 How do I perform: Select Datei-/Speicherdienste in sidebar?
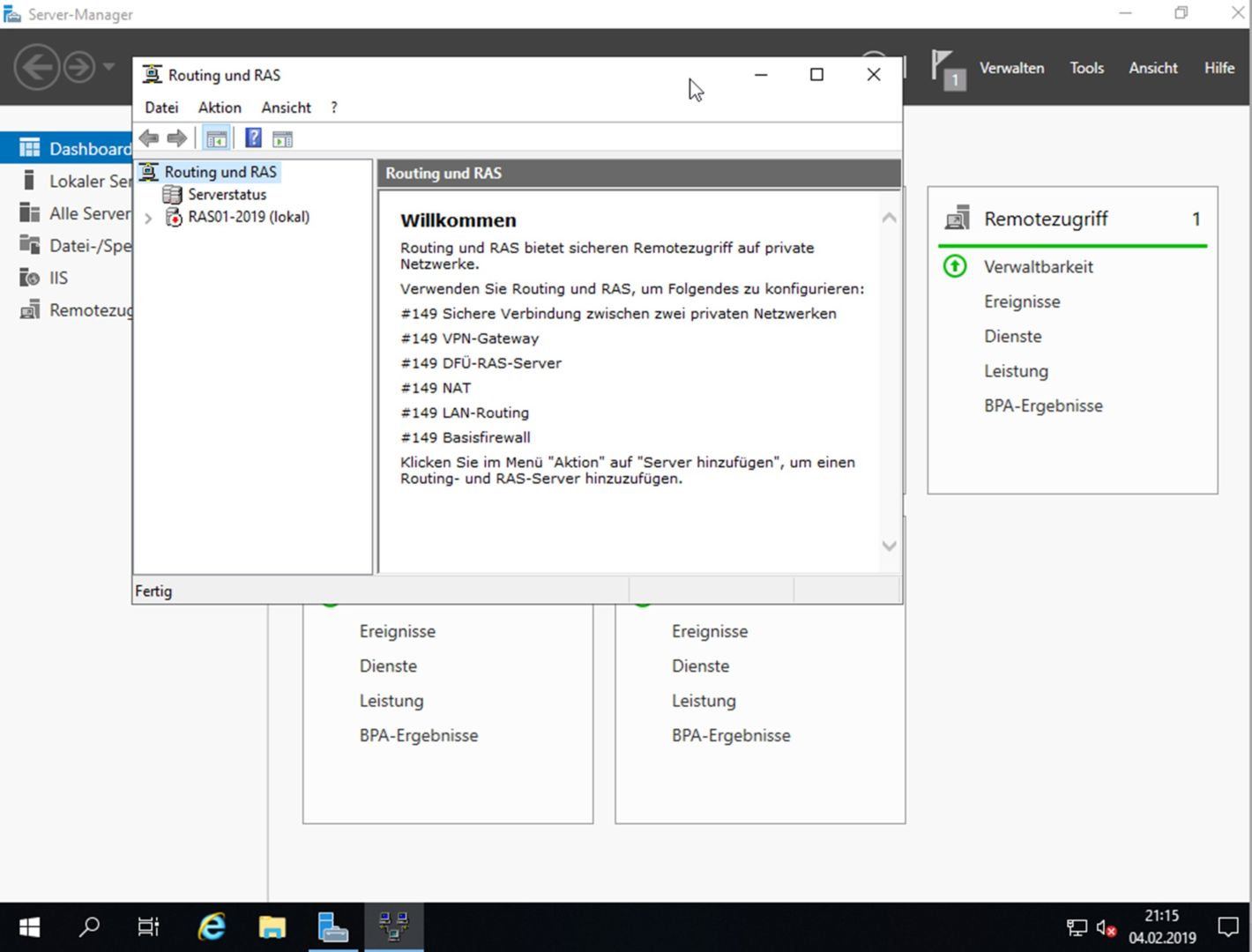point(67,245)
